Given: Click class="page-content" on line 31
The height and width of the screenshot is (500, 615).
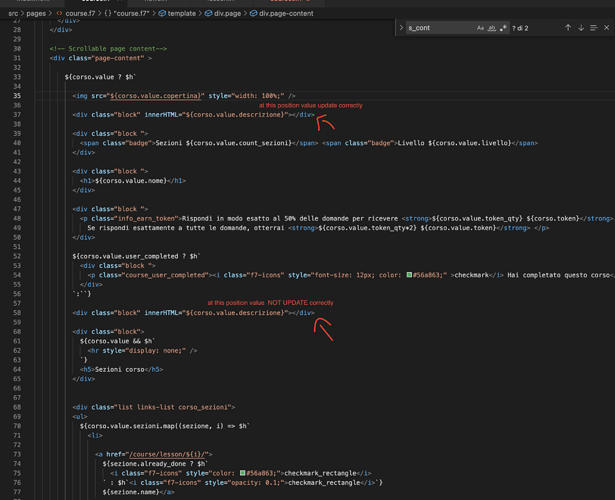Looking at the screenshot, I should 106,58.
